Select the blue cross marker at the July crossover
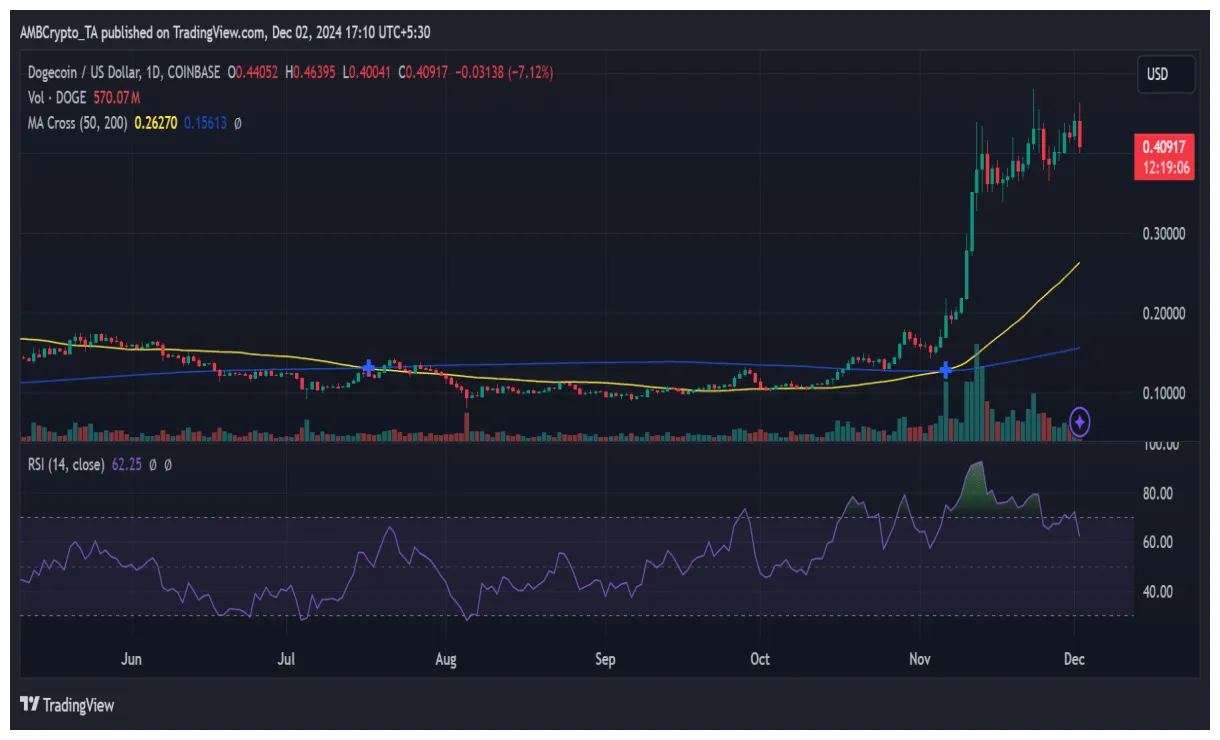 tap(368, 368)
